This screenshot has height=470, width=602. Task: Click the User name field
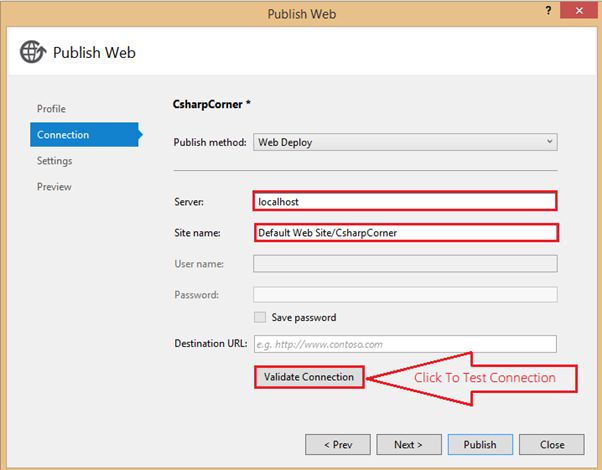404,264
